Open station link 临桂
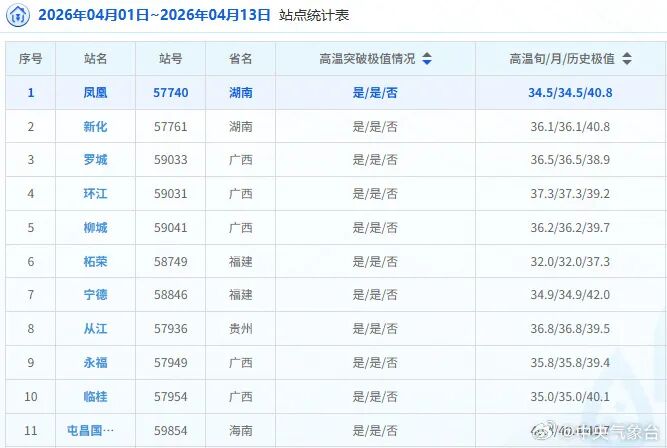 (96, 397)
